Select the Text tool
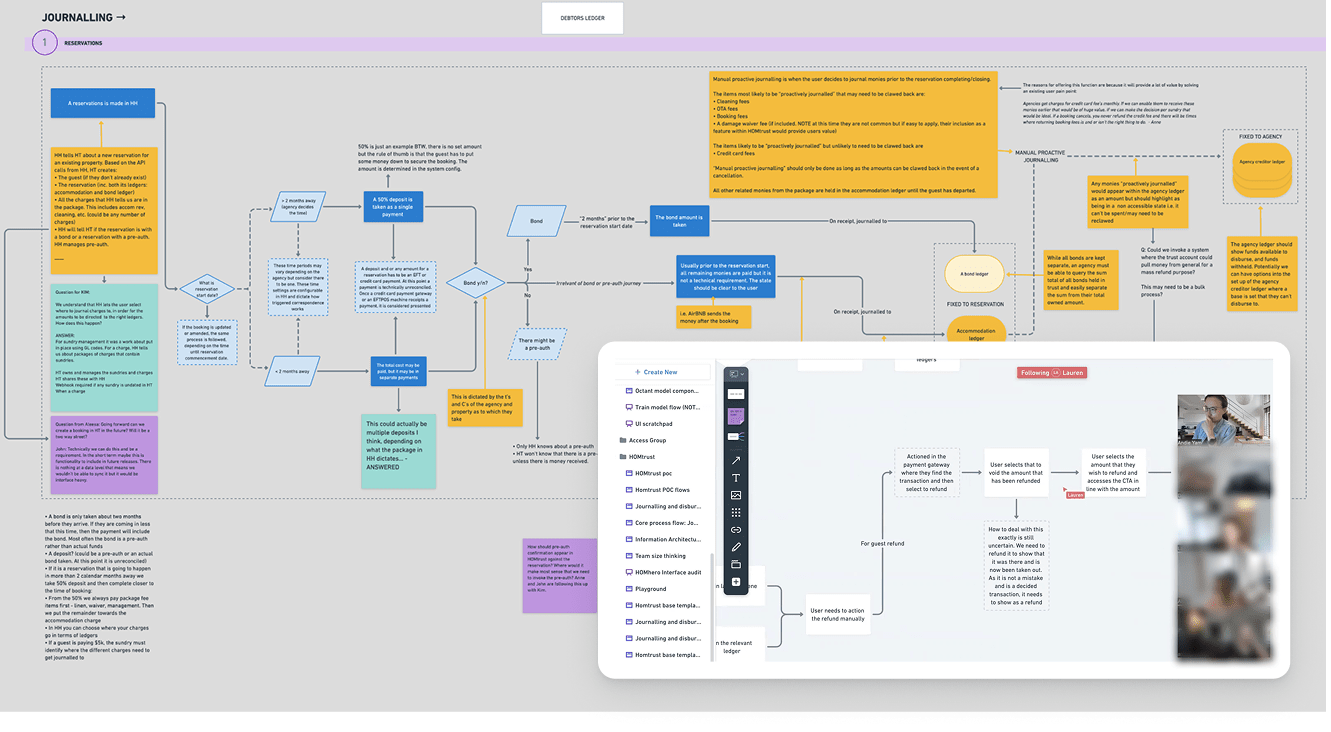Screen dimensions: 1331x732 pyautogui.click(x=735, y=478)
